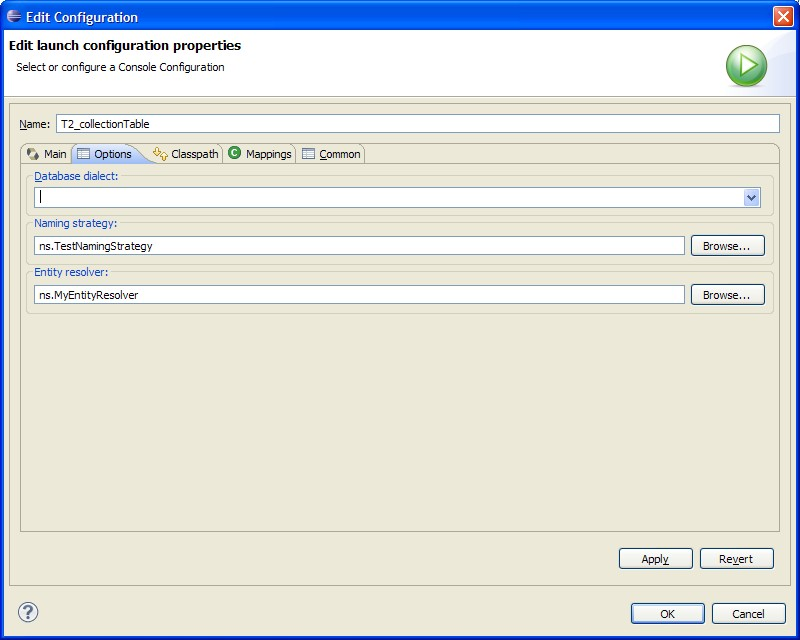The height and width of the screenshot is (640, 800).
Task: Click the Name label
Action: pyautogui.click(x=34, y=124)
